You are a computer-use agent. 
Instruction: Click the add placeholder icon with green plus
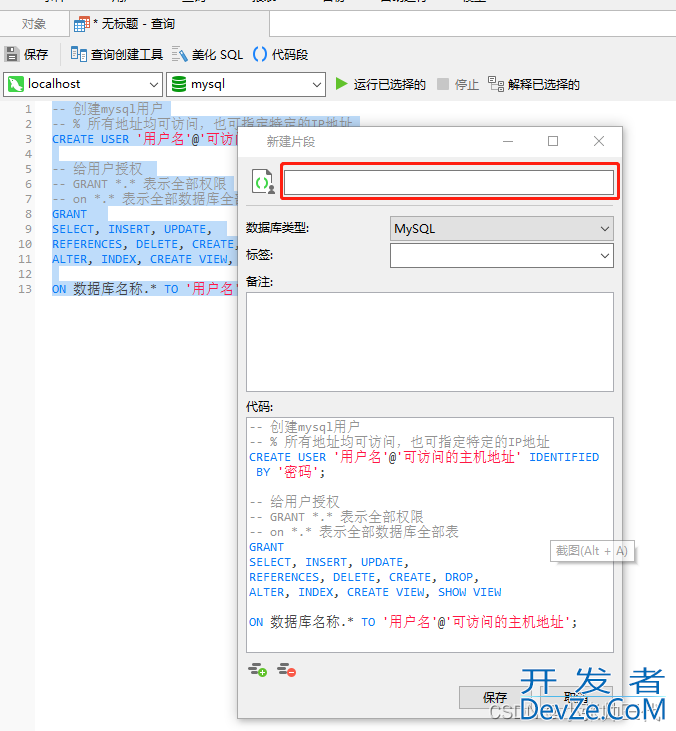click(257, 670)
